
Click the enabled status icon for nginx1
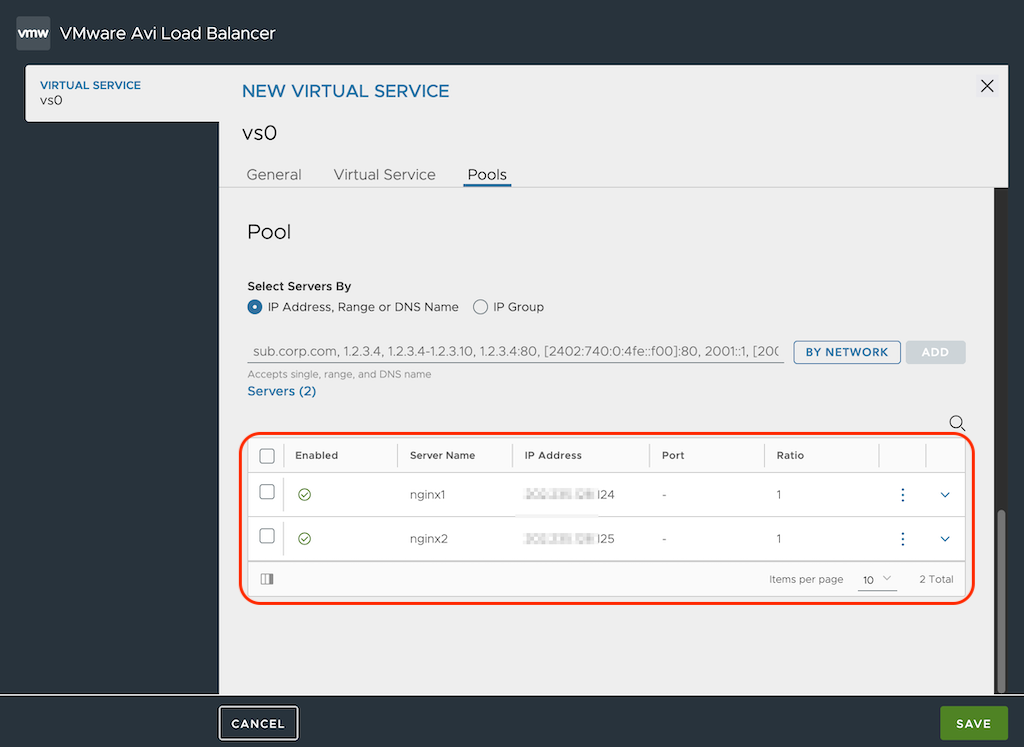(304, 495)
